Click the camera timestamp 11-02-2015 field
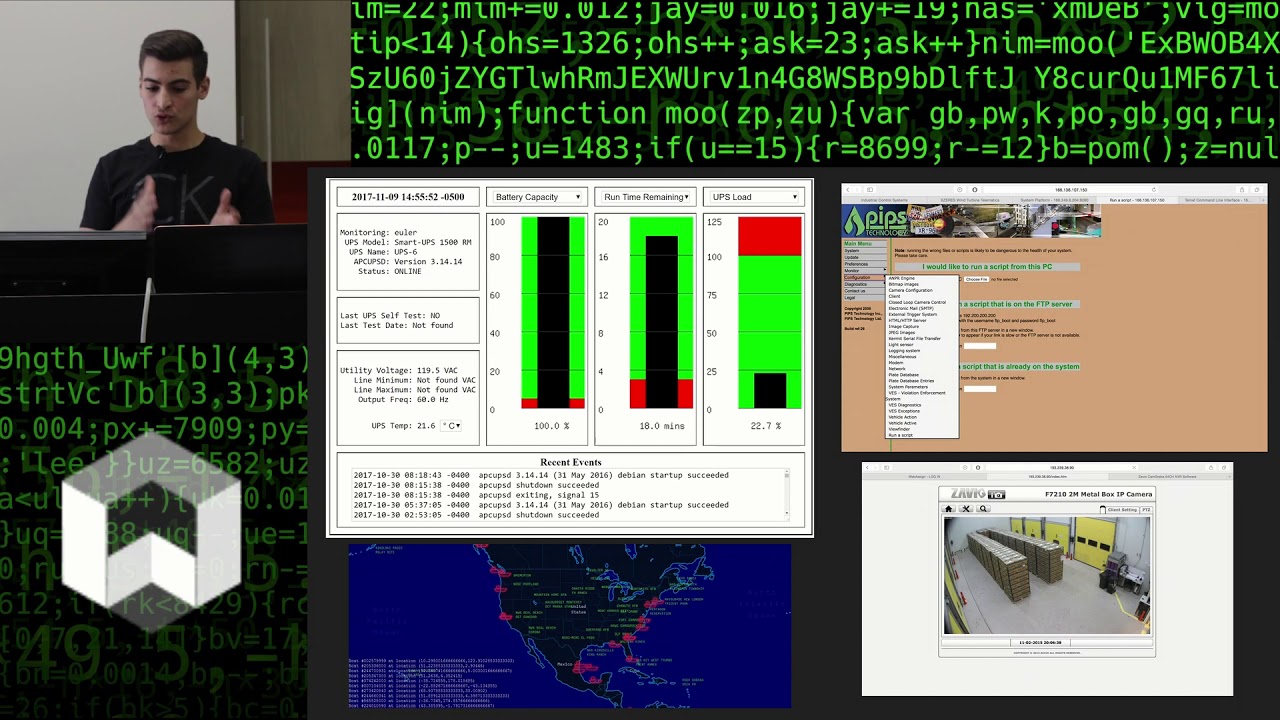 pyautogui.click(x=1040, y=643)
